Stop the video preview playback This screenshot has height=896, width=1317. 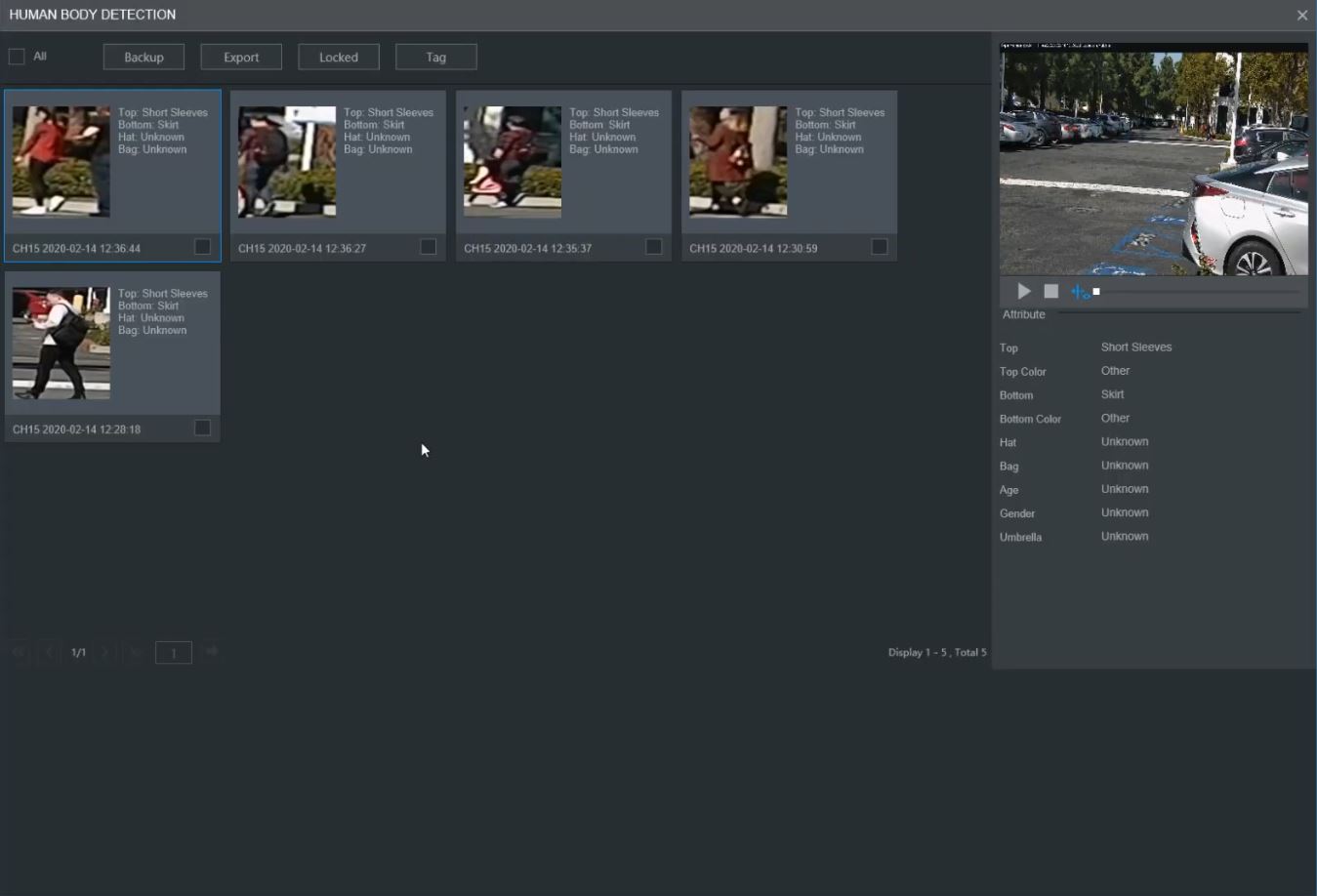[1050, 291]
